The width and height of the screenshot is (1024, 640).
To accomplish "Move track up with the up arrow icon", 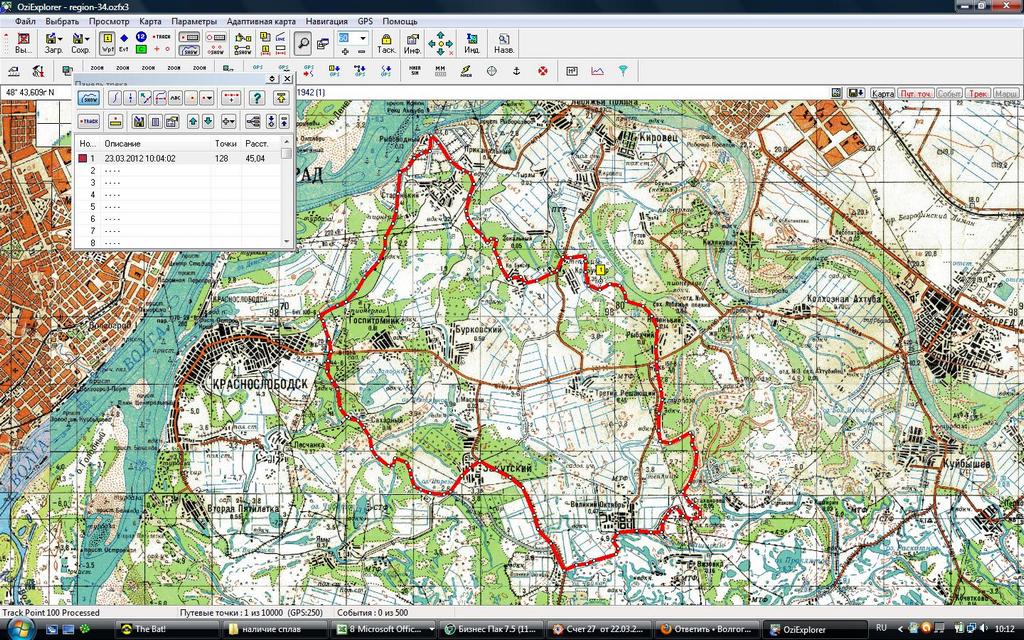I will 193,121.
